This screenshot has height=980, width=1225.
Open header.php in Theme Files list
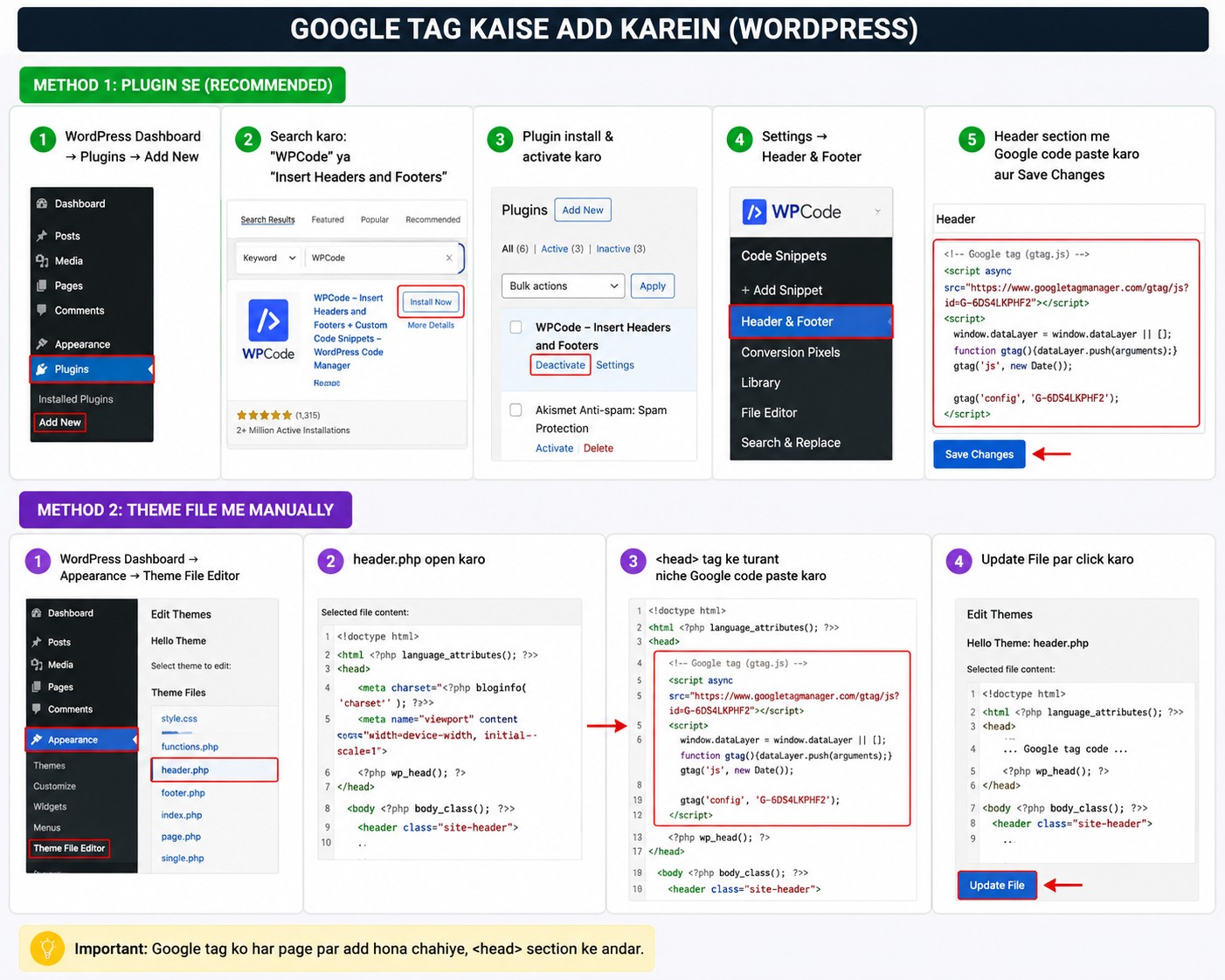coord(184,770)
